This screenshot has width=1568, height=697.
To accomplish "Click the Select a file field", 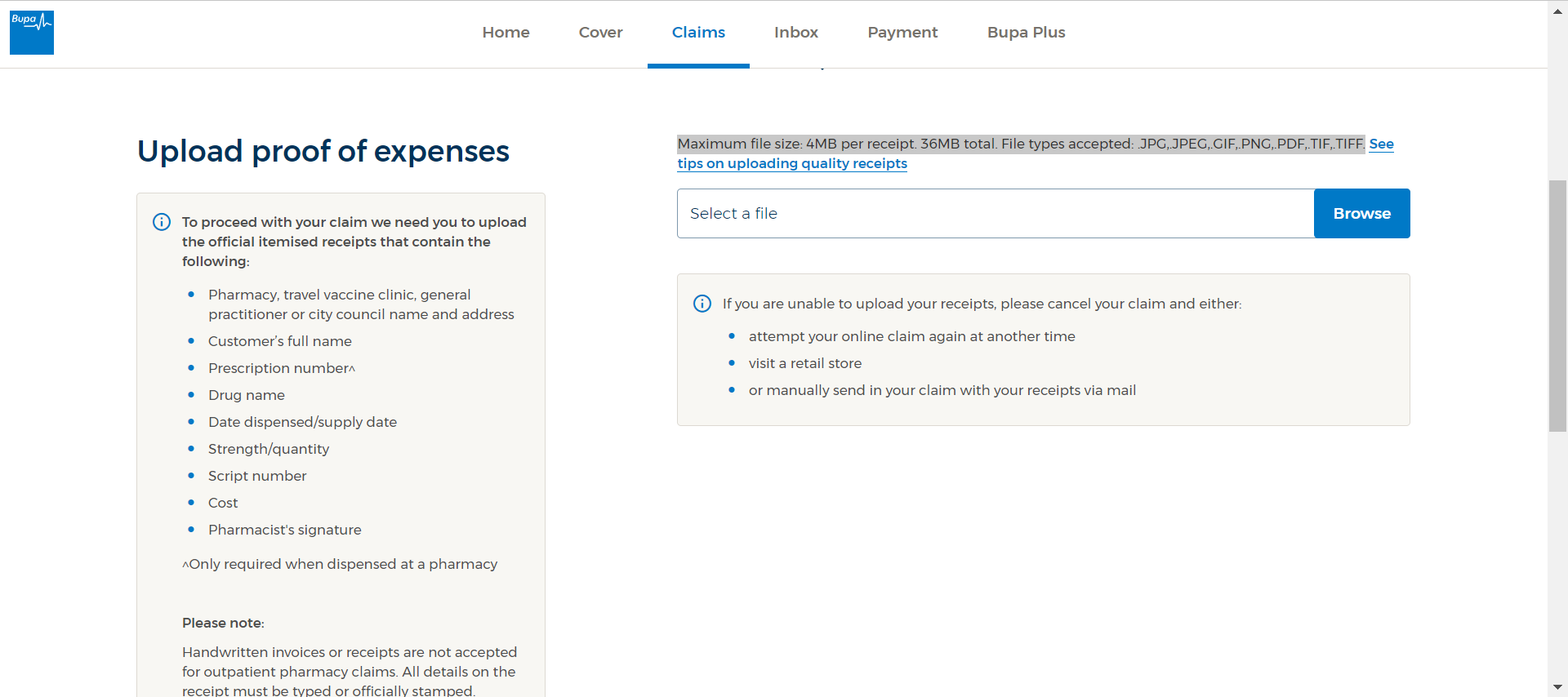I will (x=995, y=214).
